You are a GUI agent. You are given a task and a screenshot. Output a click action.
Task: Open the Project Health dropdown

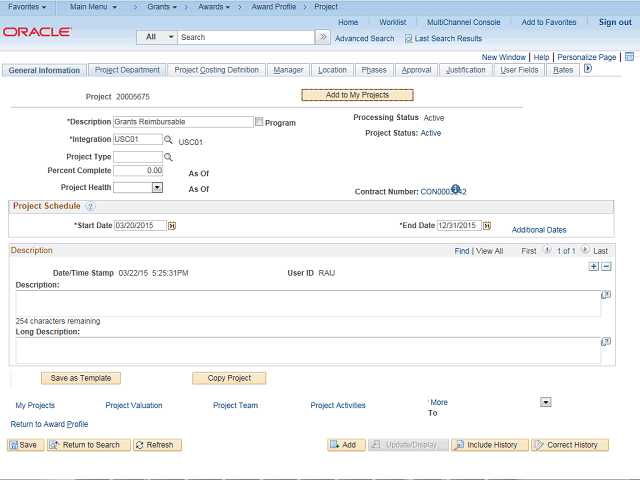[157, 187]
